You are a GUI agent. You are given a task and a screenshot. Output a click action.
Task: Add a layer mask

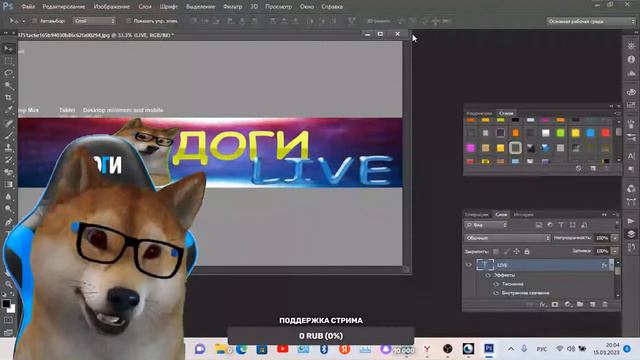point(555,304)
